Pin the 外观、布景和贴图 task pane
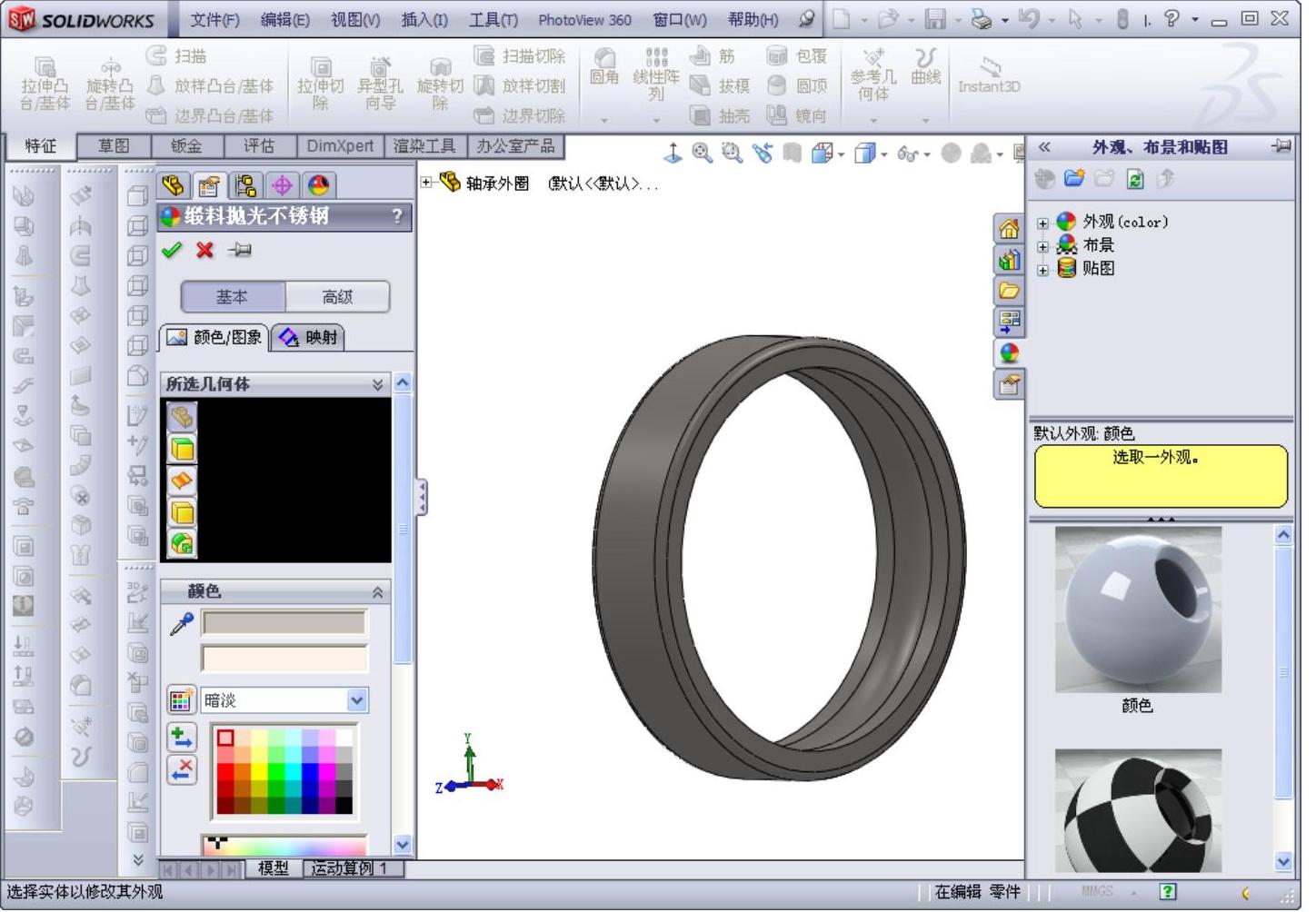 coord(1281,146)
